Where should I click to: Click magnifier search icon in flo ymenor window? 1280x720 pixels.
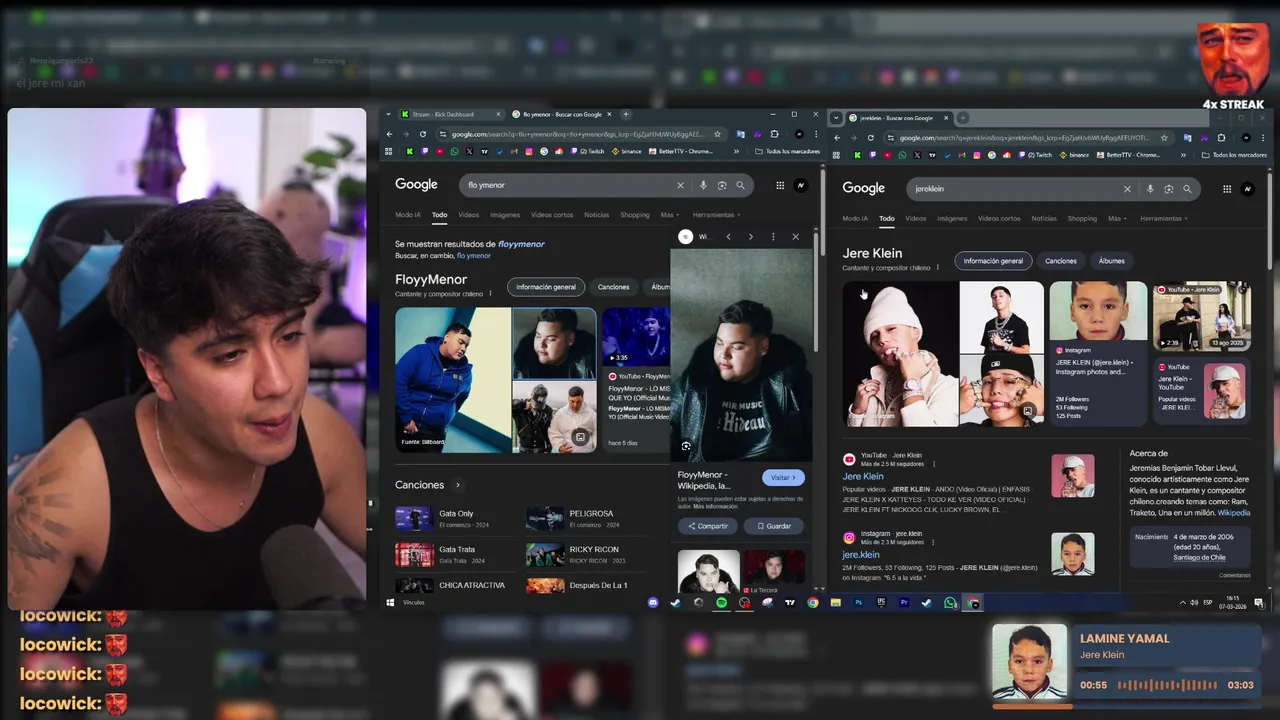[740, 185]
